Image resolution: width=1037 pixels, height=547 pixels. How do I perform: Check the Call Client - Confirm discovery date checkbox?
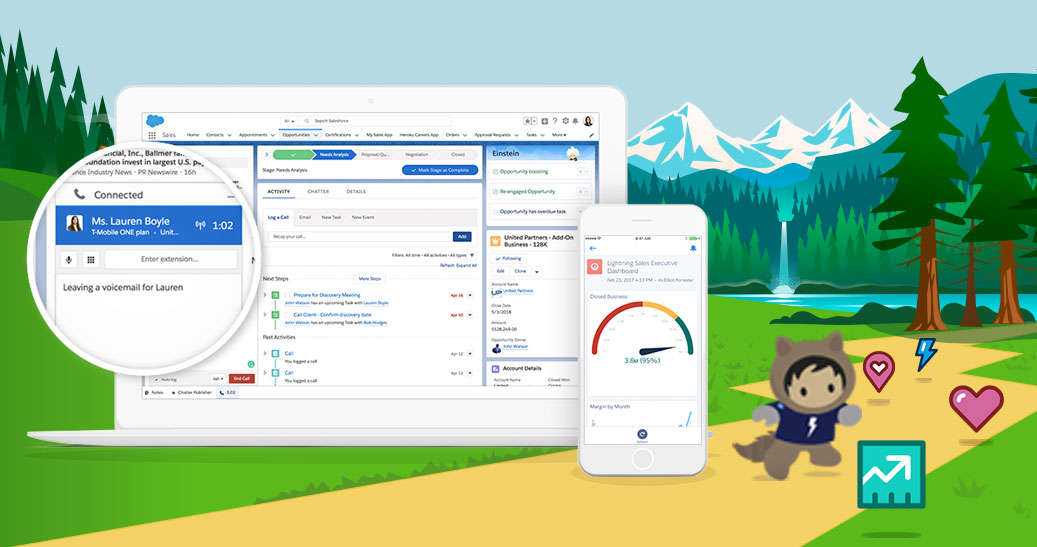[x=288, y=315]
